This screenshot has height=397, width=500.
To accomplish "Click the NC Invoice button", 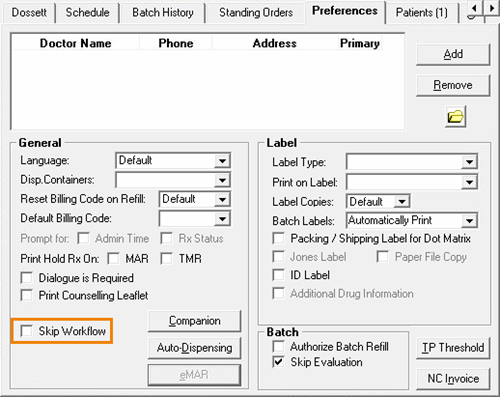I will pyautogui.click(x=453, y=379).
